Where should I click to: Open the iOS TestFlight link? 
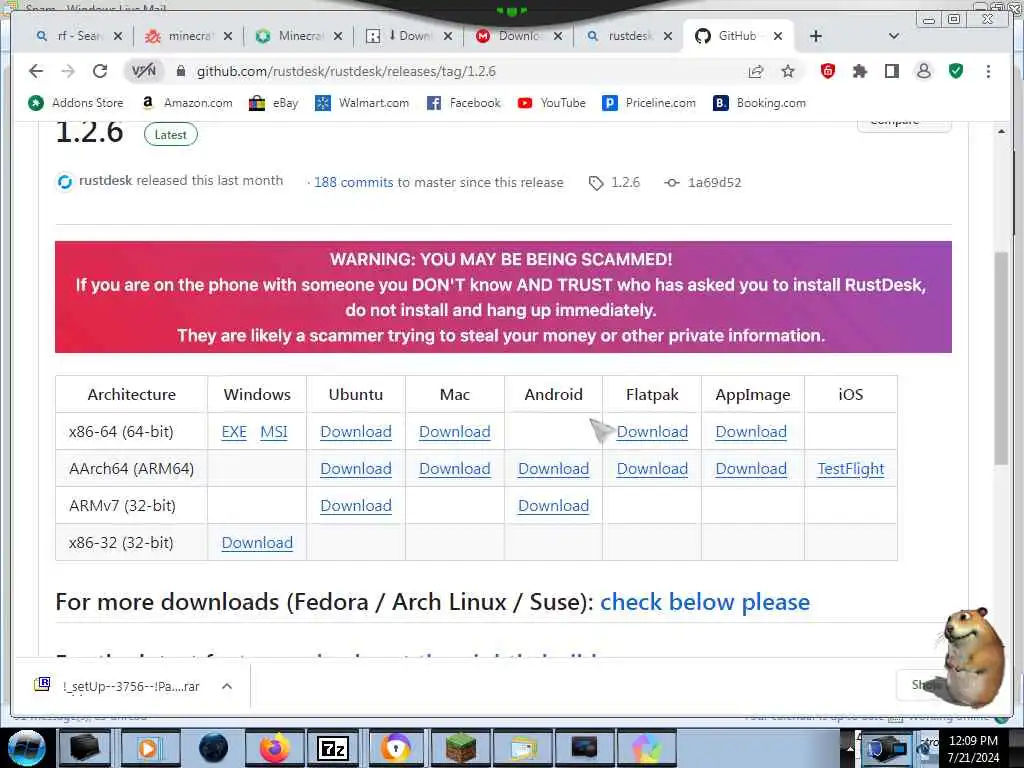pos(850,469)
